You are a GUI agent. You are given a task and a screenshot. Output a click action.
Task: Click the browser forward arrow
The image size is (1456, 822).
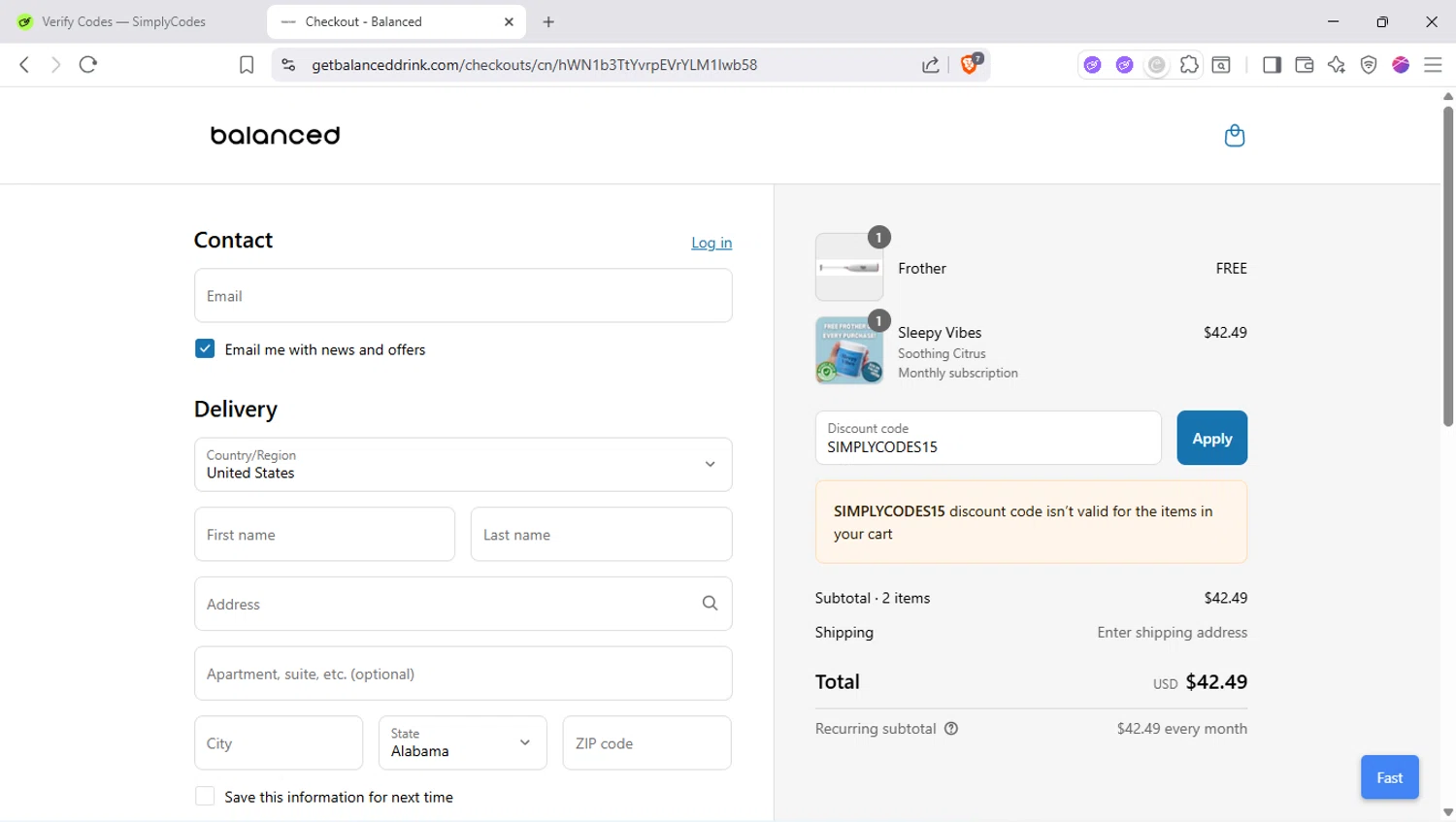tap(55, 65)
